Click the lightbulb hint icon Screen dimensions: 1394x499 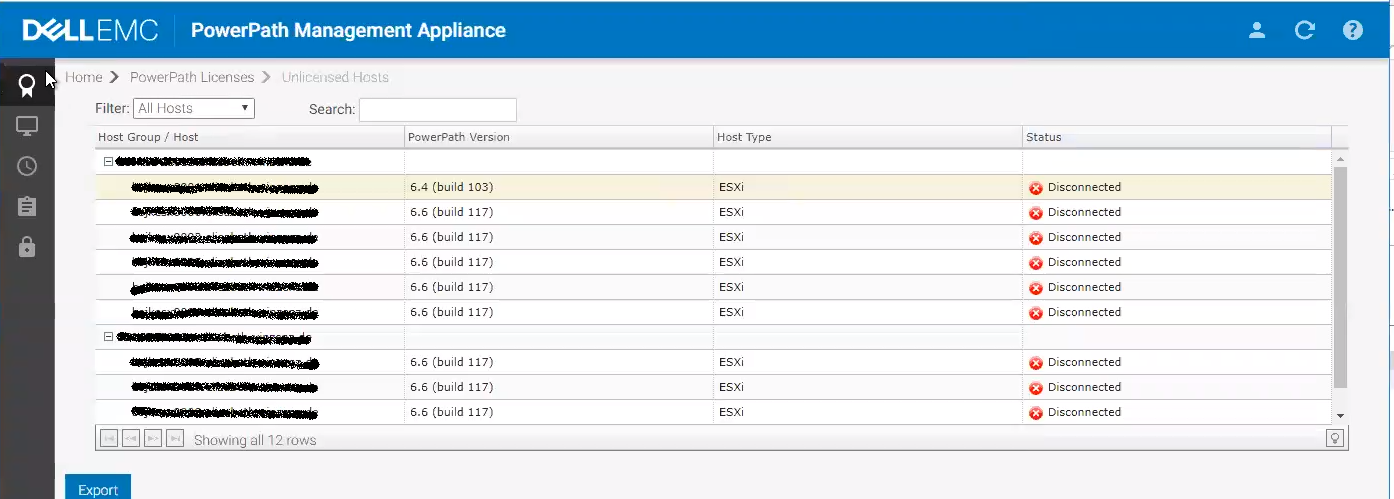pyautogui.click(x=1335, y=438)
